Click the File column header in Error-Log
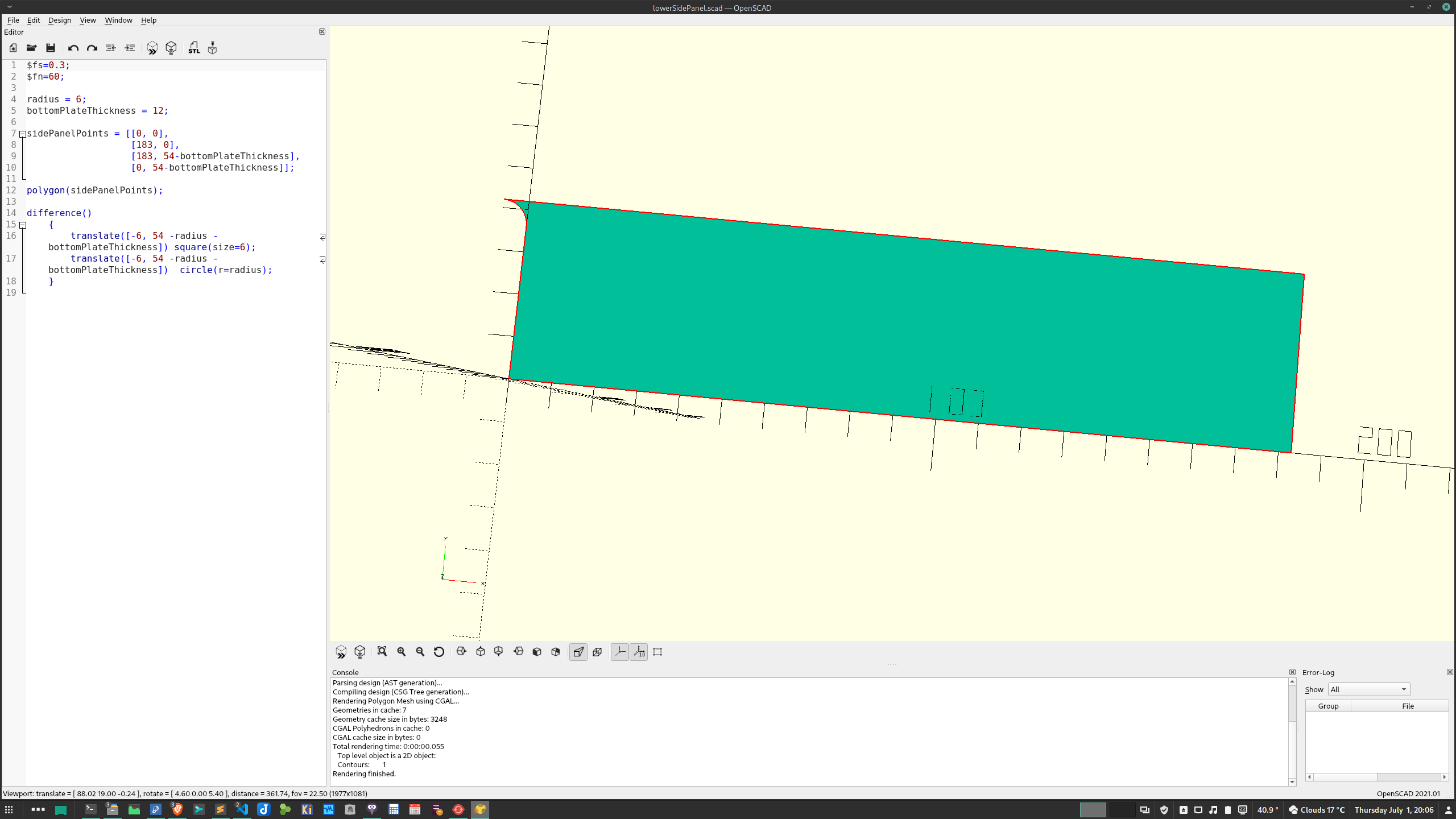This screenshot has height=819, width=1456. point(1408,706)
